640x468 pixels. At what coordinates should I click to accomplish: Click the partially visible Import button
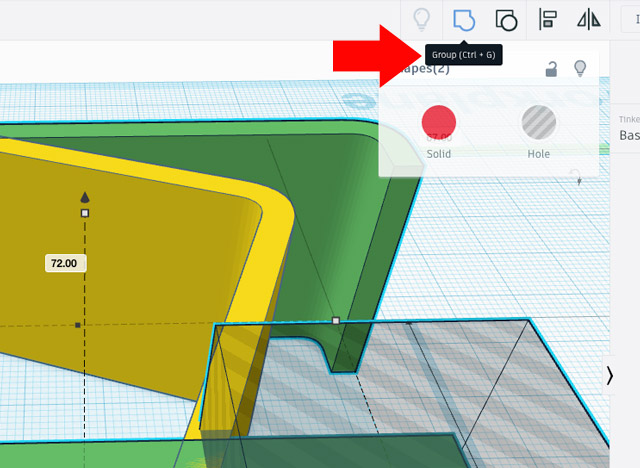point(632,19)
